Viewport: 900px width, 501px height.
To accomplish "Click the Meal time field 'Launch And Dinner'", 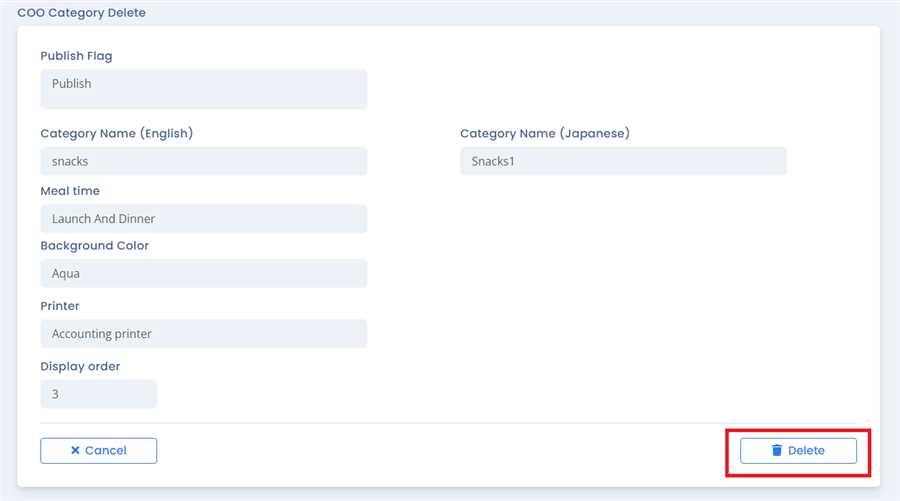I will point(203,219).
